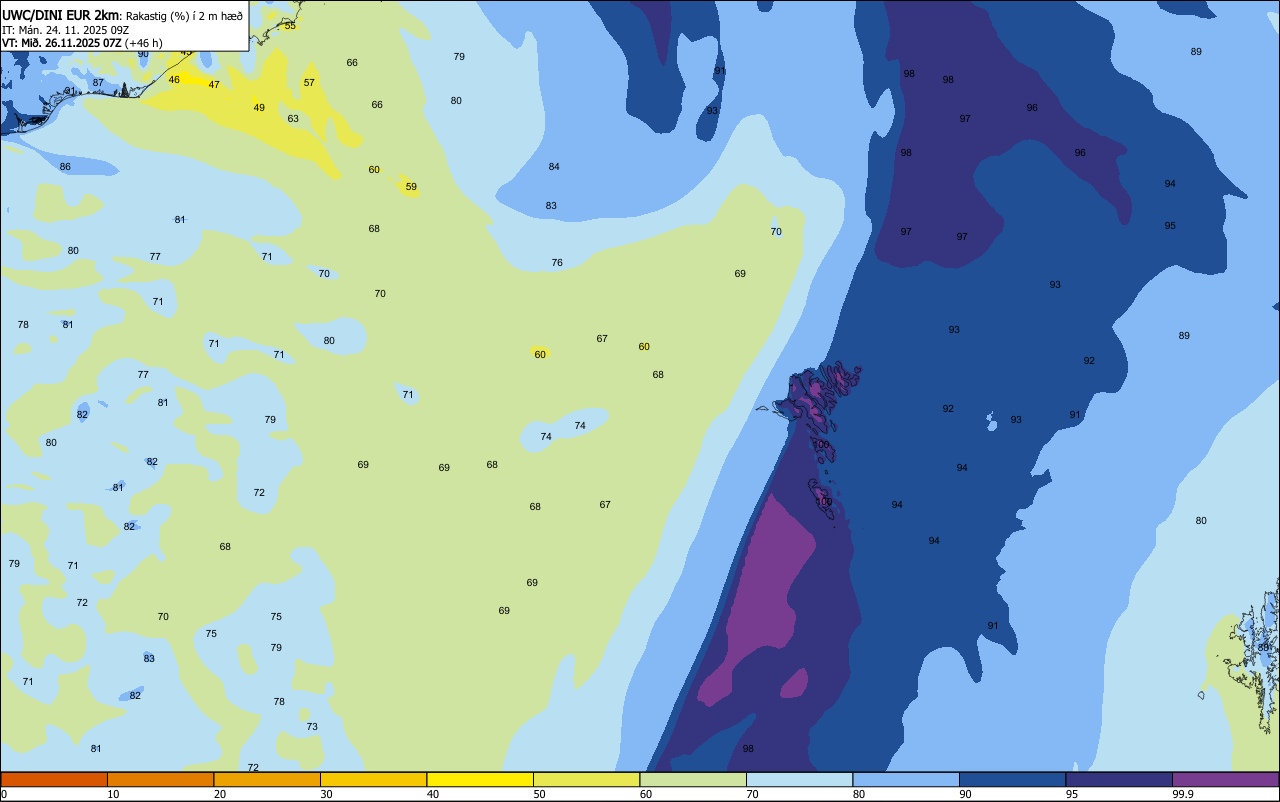
Task: Pick the 50–60% pale yellow legend swatch
Action: click(x=586, y=779)
